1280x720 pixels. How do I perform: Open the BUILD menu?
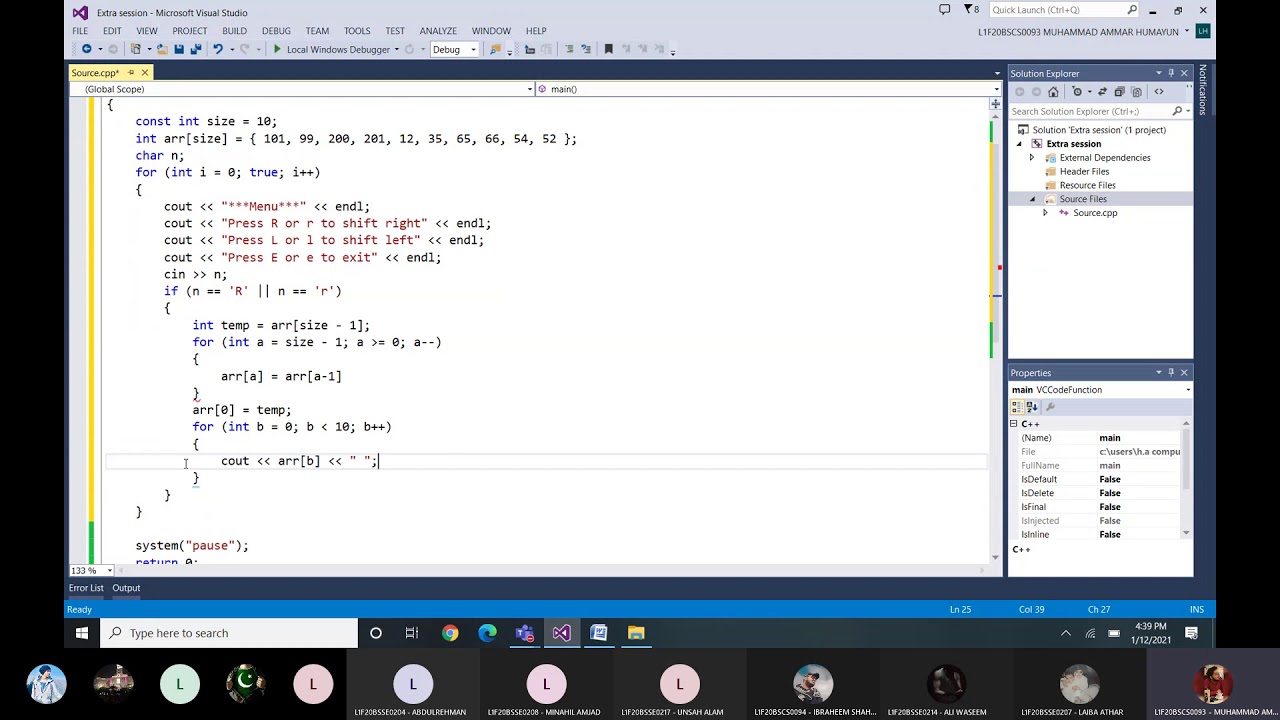click(234, 31)
